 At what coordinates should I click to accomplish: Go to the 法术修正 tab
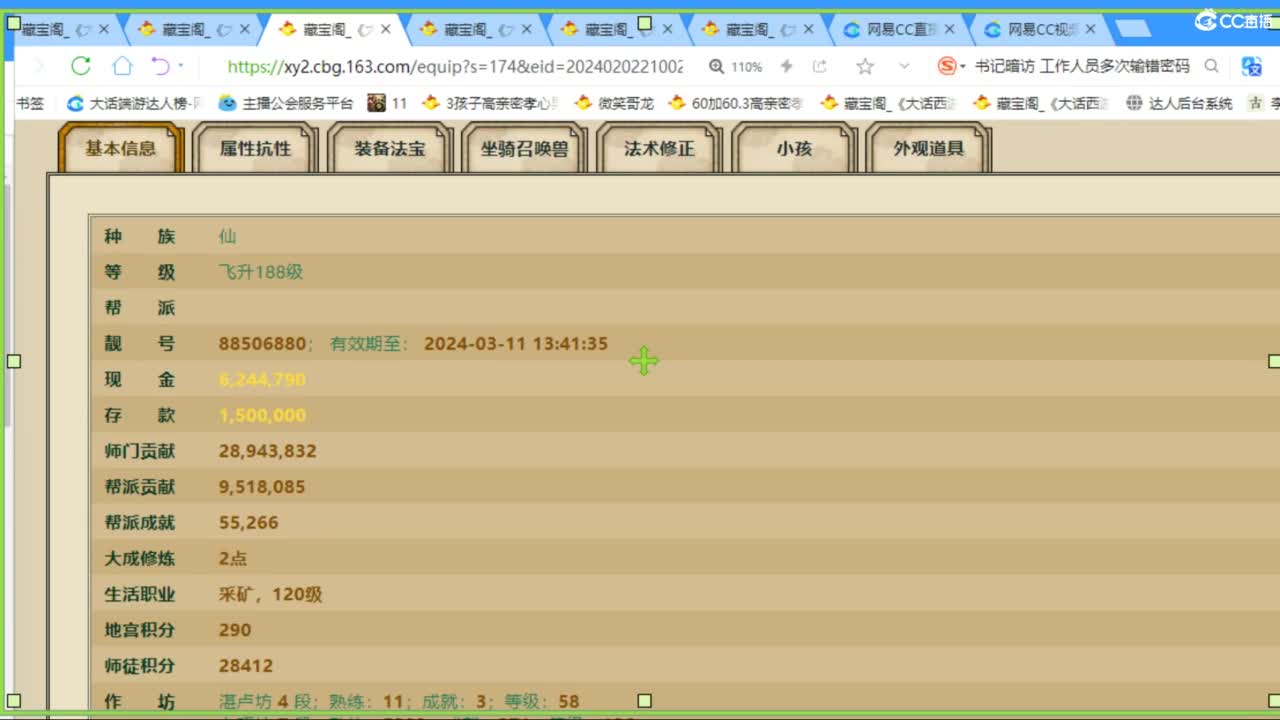tap(659, 148)
